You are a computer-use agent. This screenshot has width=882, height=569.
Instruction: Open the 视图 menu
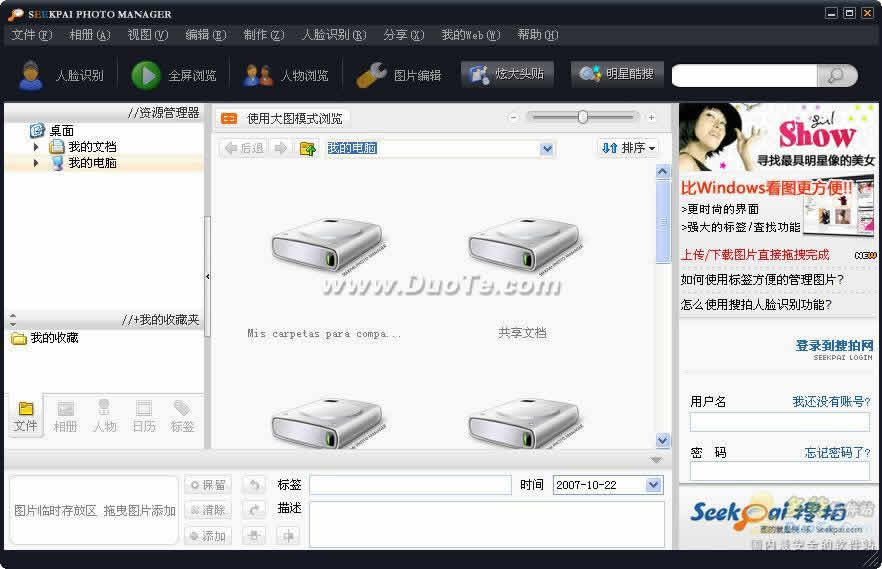(147, 35)
